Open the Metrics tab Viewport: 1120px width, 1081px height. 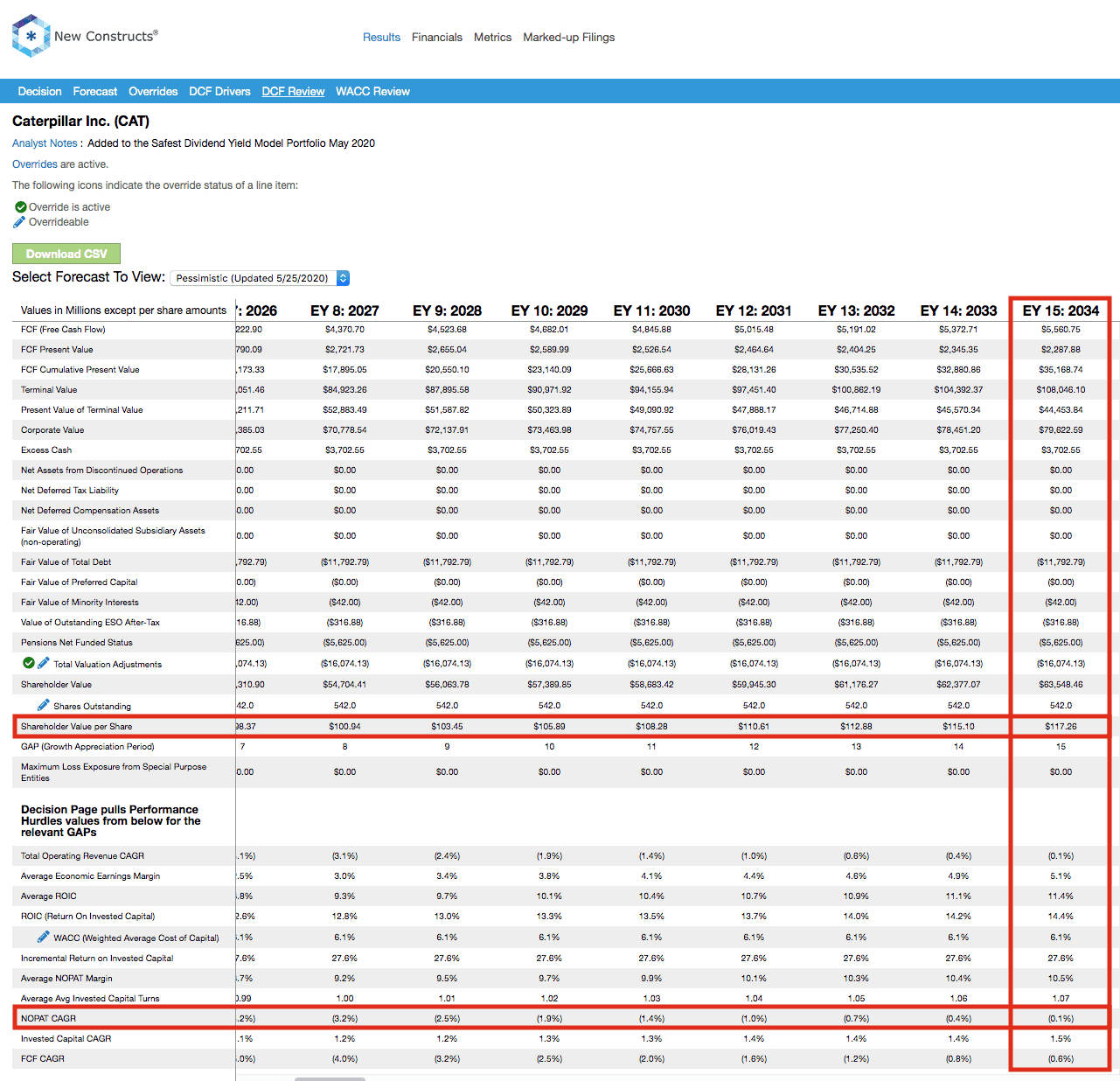point(492,38)
